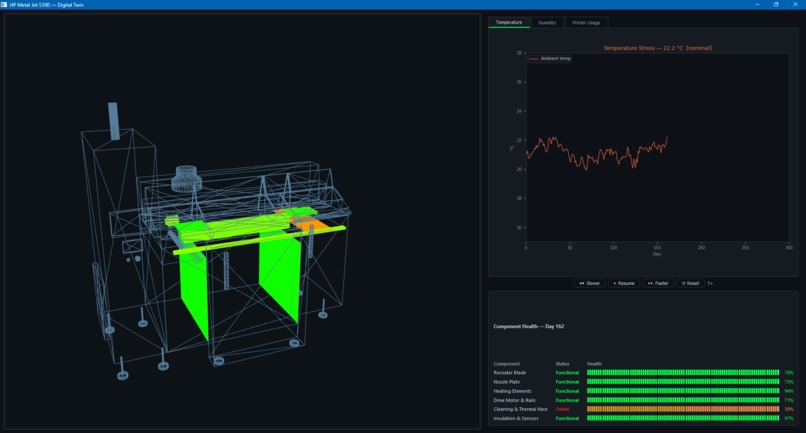The image size is (806, 433).
Task: Click the Health column header
Action: click(594, 364)
